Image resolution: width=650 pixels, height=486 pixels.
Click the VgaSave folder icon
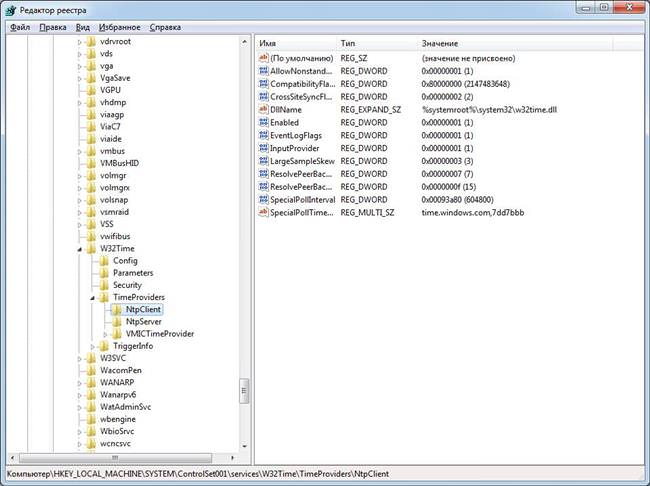tap(91, 78)
